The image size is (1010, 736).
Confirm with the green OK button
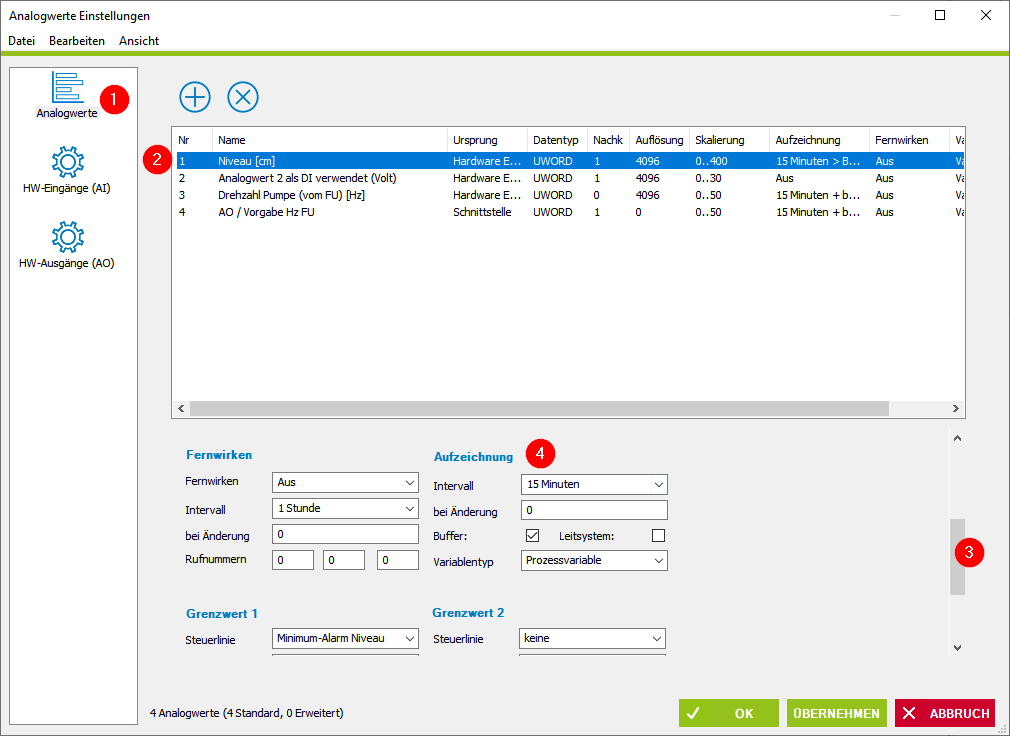pyautogui.click(x=729, y=713)
